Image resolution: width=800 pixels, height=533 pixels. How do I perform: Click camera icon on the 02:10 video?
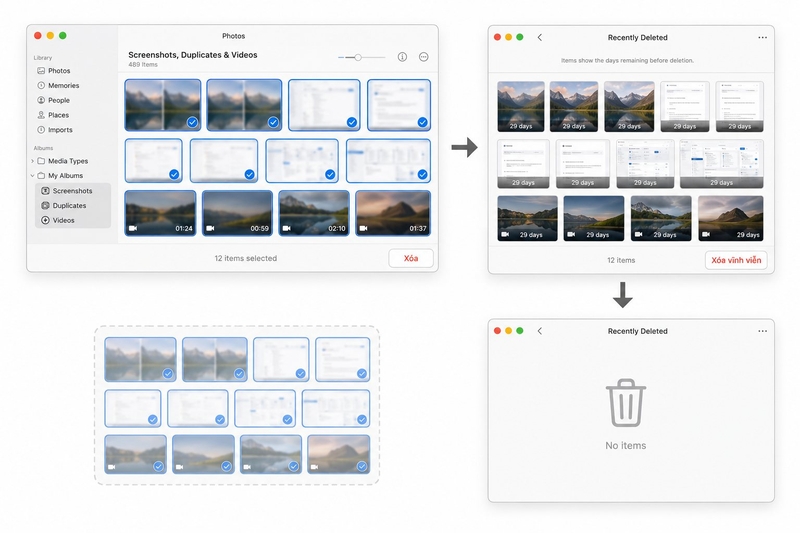click(x=286, y=229)
